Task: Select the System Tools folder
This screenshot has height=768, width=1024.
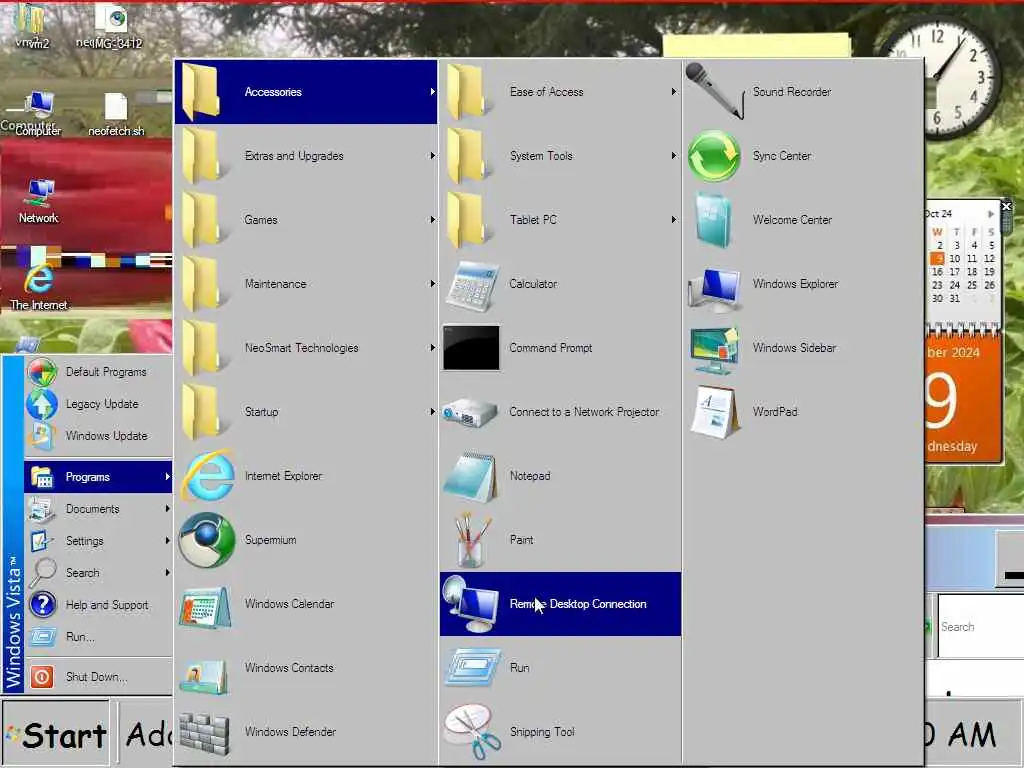Action: tap(560, 156)
